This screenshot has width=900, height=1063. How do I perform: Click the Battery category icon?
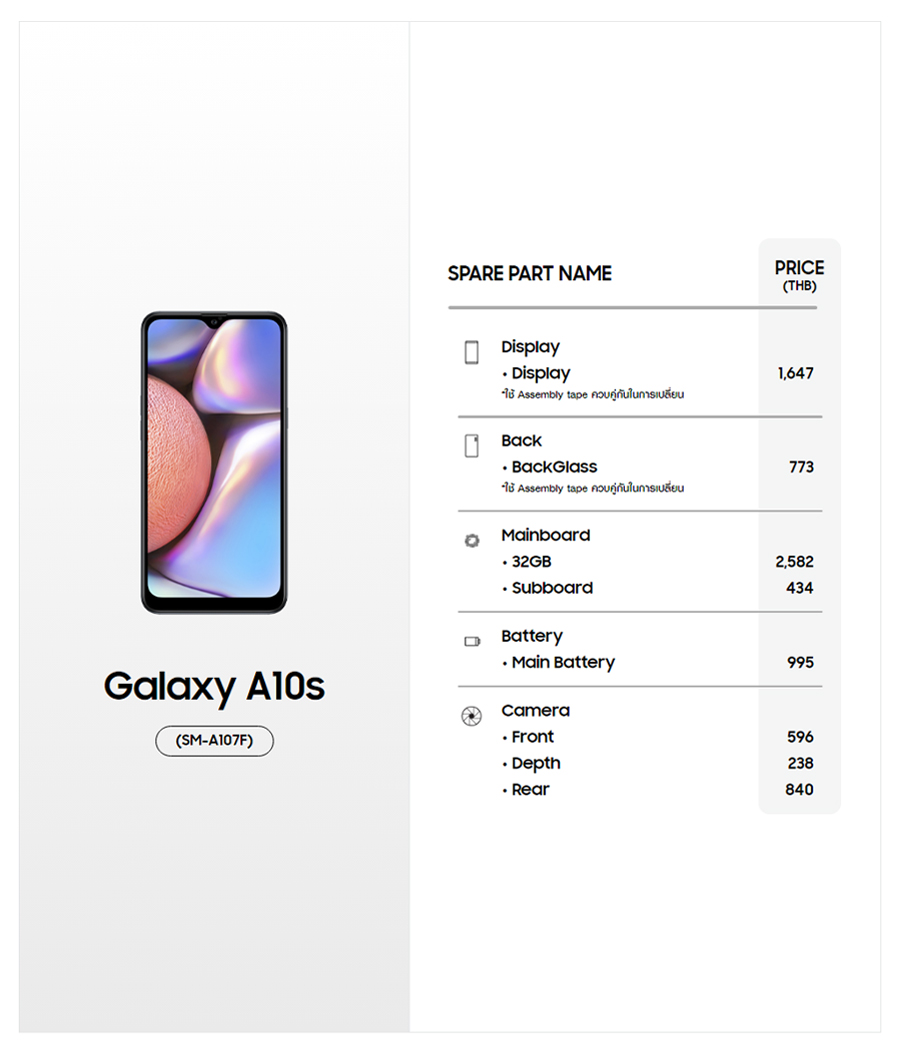pyautogui.click(x=472, y=641)
